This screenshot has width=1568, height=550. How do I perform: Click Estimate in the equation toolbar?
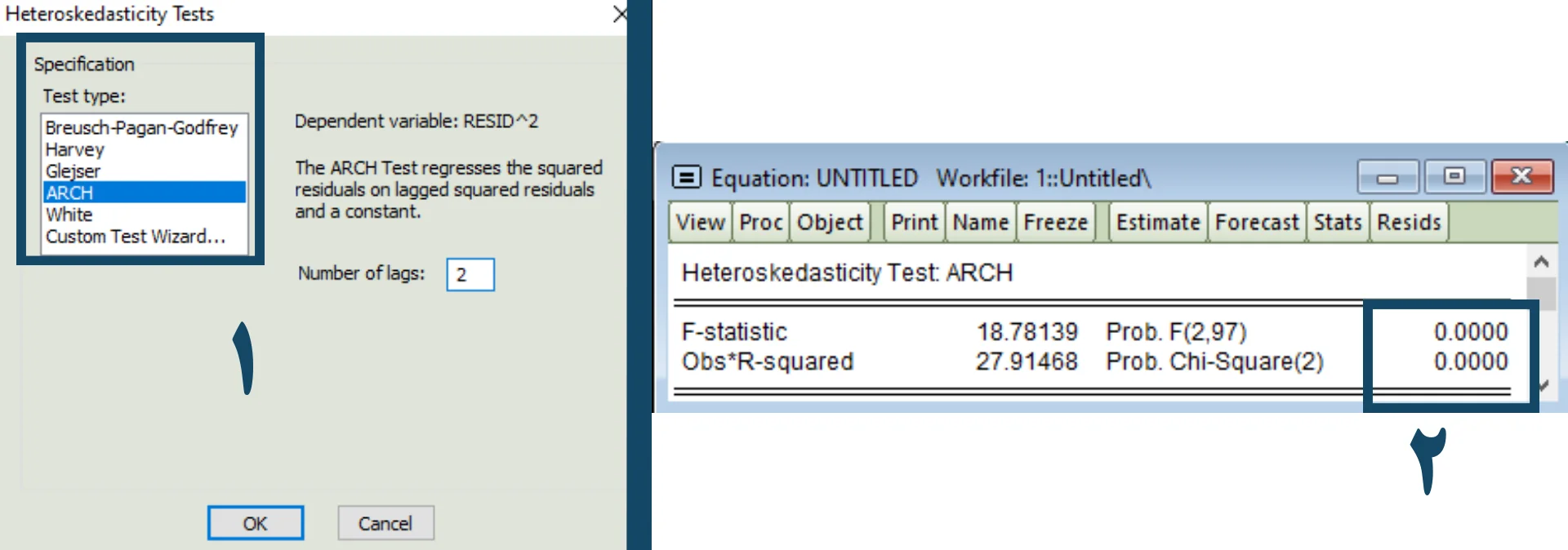(x=1157, y=223)
